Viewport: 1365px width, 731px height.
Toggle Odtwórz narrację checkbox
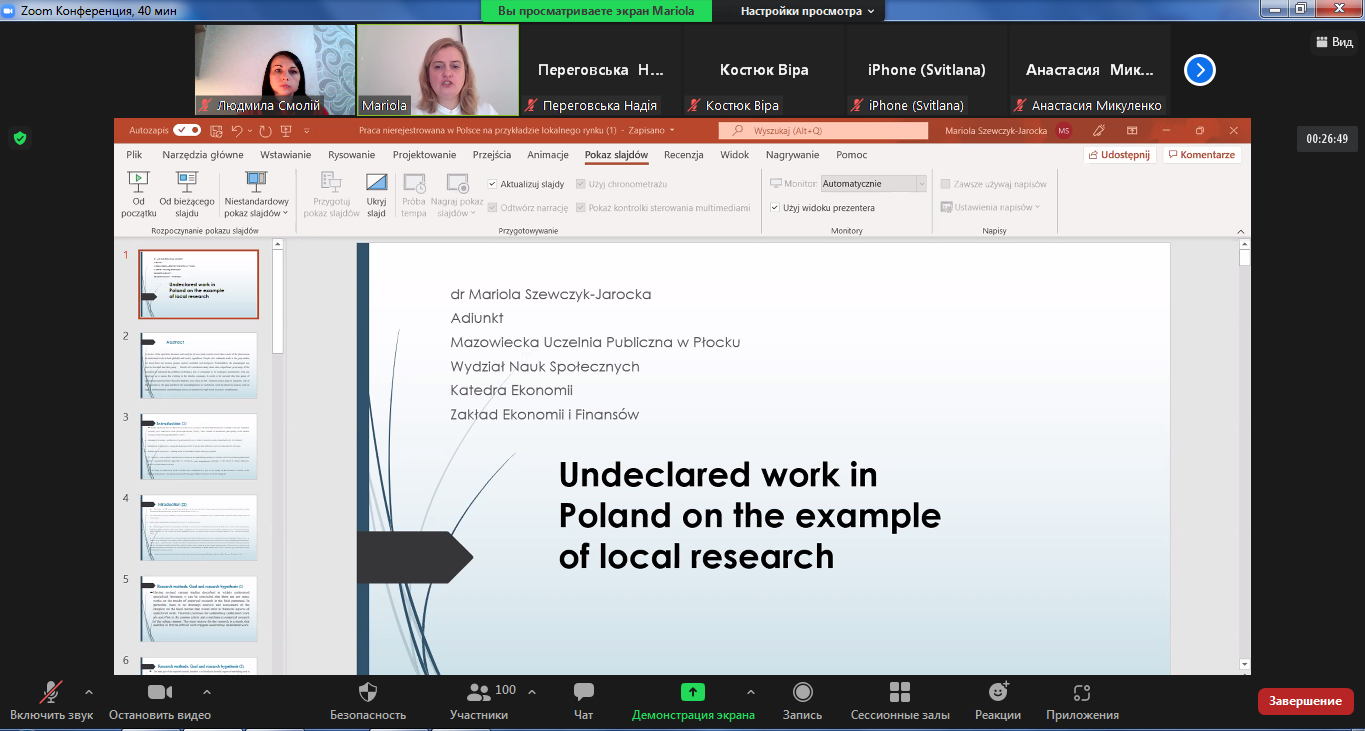tap(492, 208)
